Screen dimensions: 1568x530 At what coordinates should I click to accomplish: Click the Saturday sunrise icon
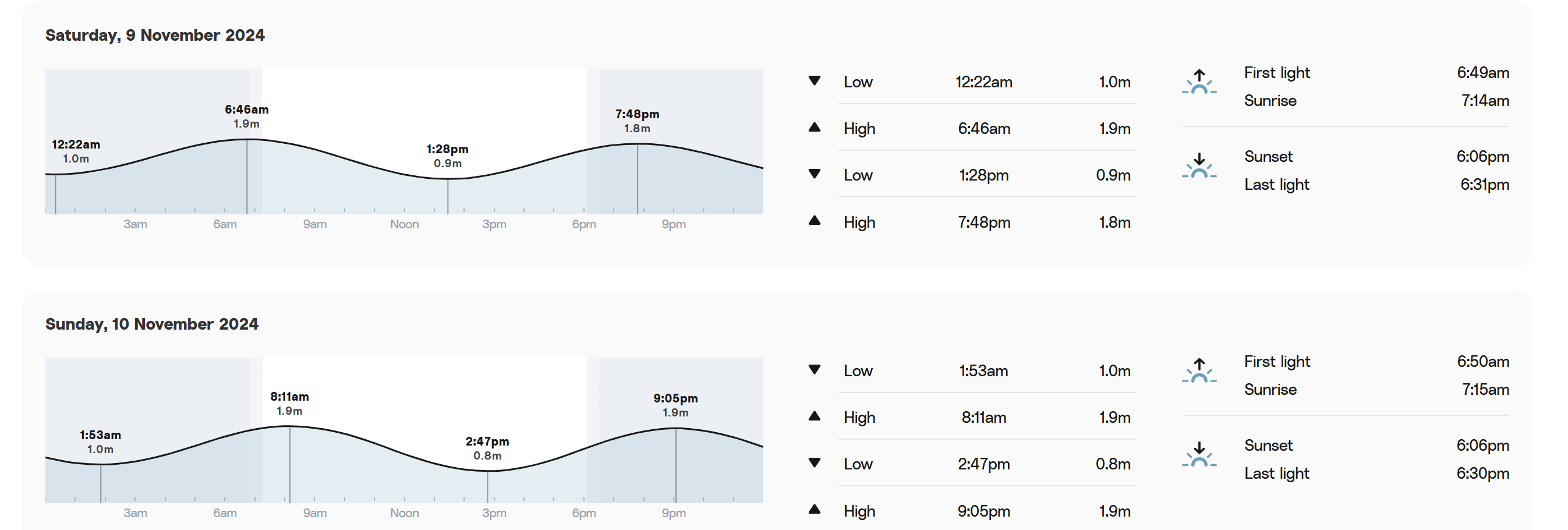[x=1199, y=82]
